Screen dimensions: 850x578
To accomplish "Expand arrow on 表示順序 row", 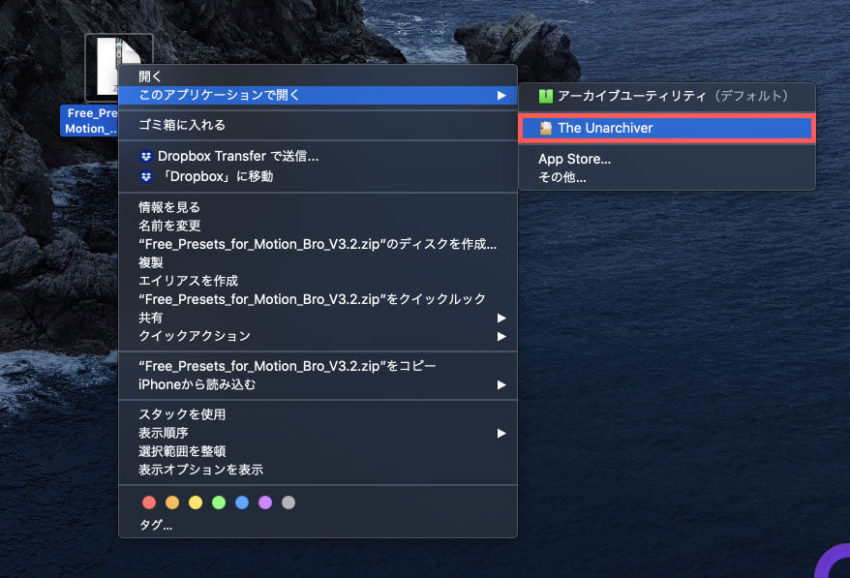I will coord(501,433).
